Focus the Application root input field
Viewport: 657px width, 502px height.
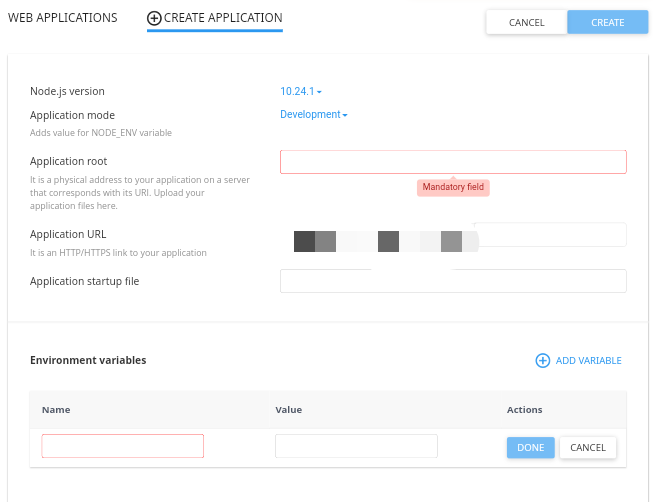[453, 162]
